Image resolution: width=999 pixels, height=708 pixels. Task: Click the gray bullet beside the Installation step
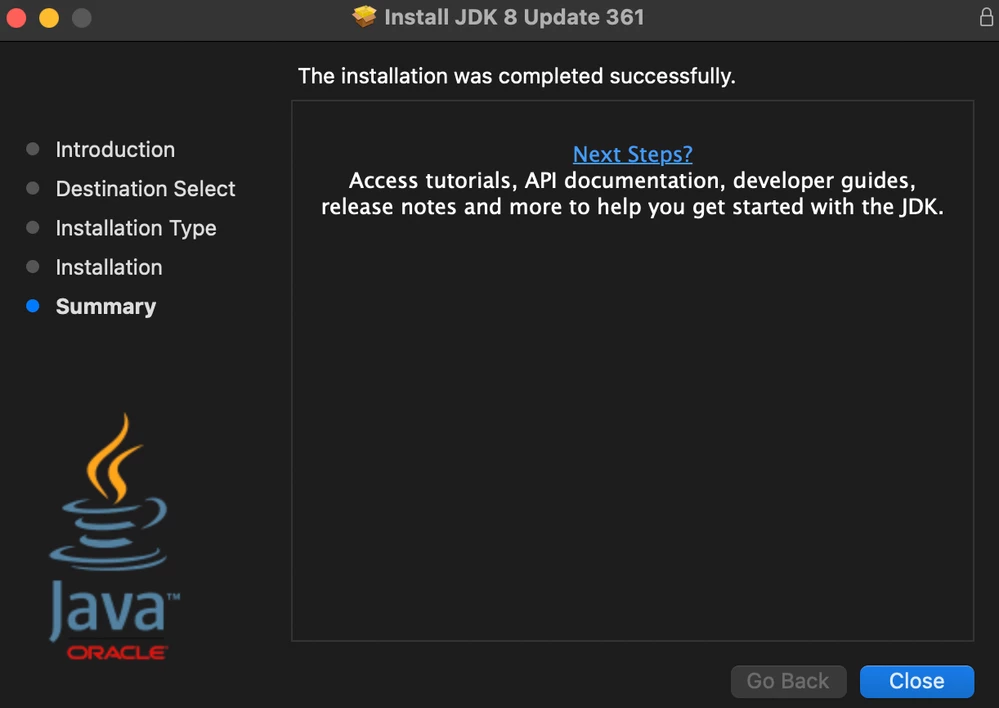click(32, 266)
